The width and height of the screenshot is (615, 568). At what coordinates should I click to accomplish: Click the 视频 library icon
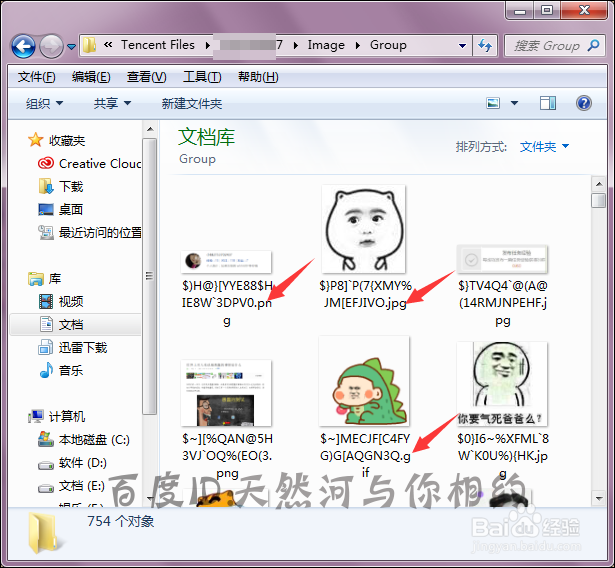(46, 301)
